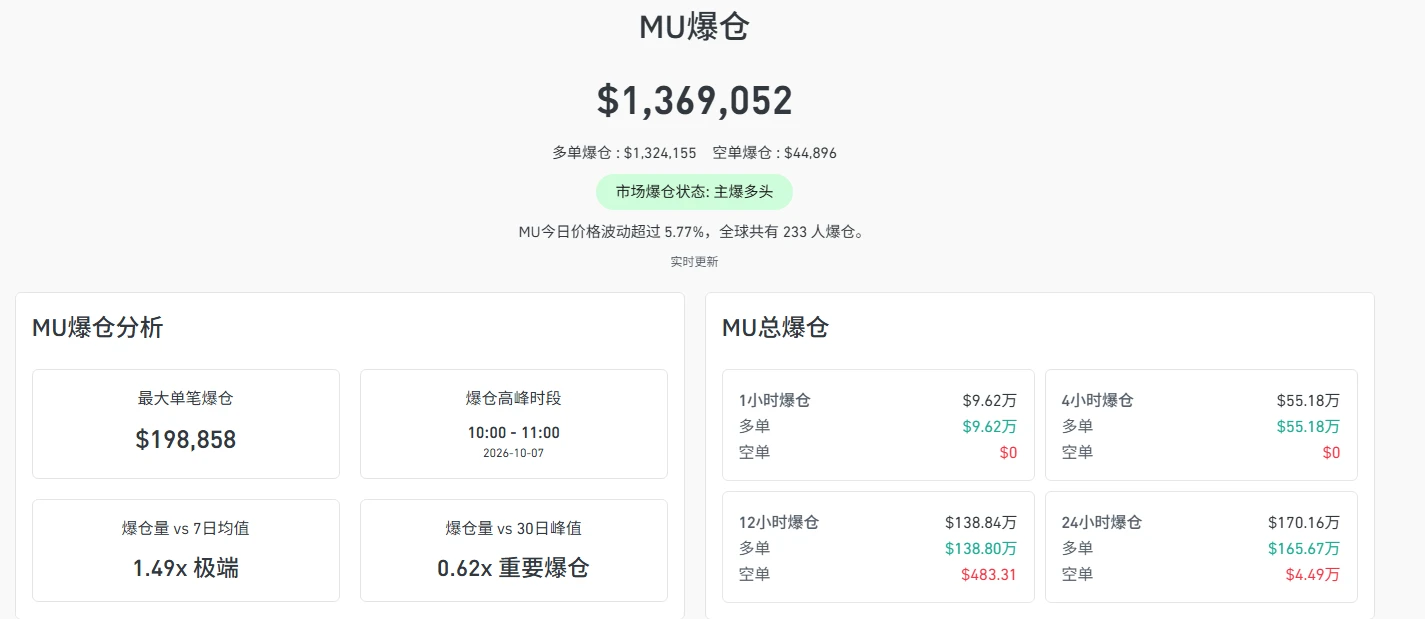Select the red 12-hour short value "$483.31"
The width and height of the screenshot is (1425, 619).
tap(989, 575)
